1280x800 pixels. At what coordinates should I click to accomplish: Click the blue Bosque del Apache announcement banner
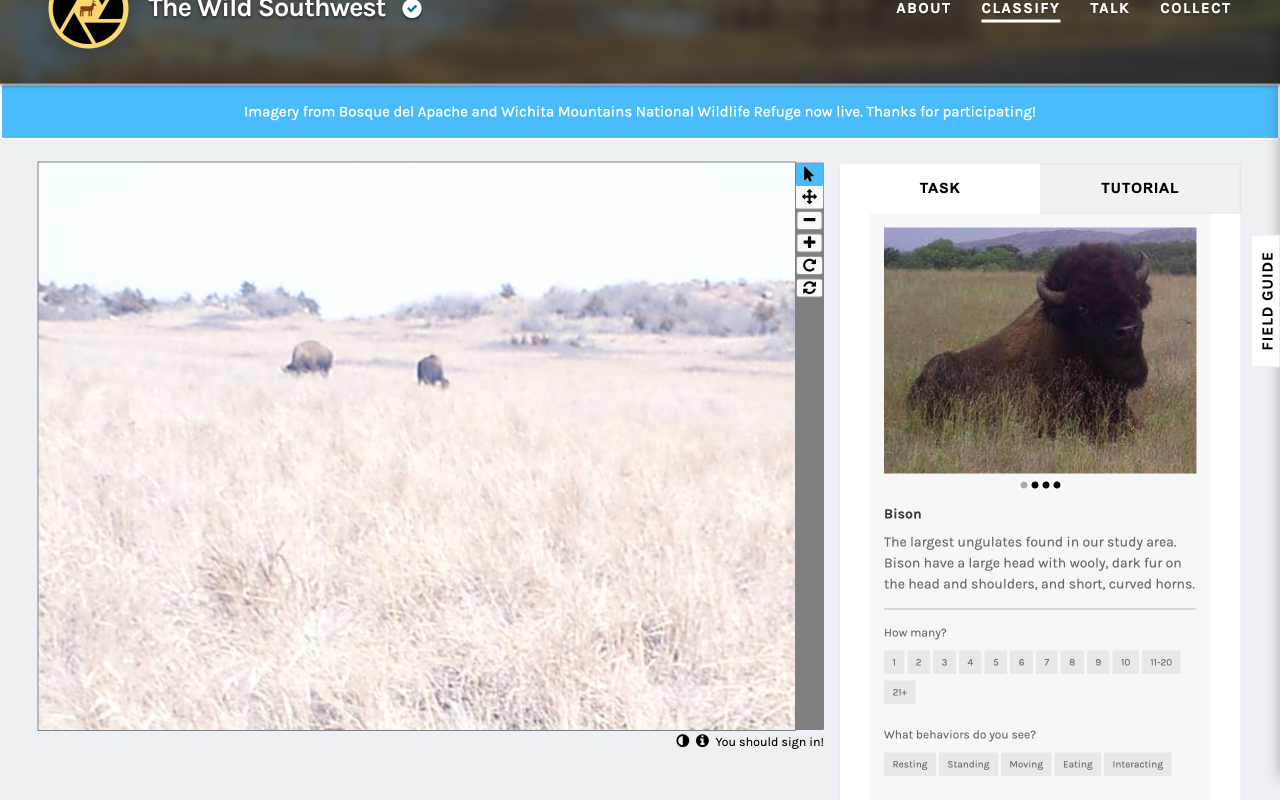coord(640,112)
